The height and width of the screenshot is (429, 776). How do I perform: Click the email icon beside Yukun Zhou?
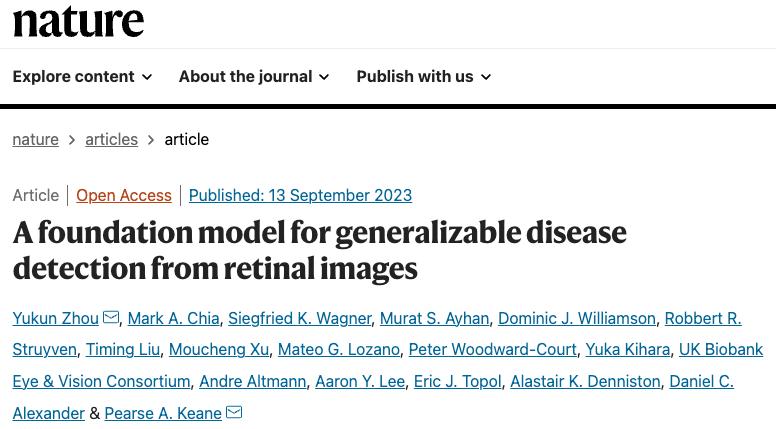pyautogui.click(x=111, y=317)
